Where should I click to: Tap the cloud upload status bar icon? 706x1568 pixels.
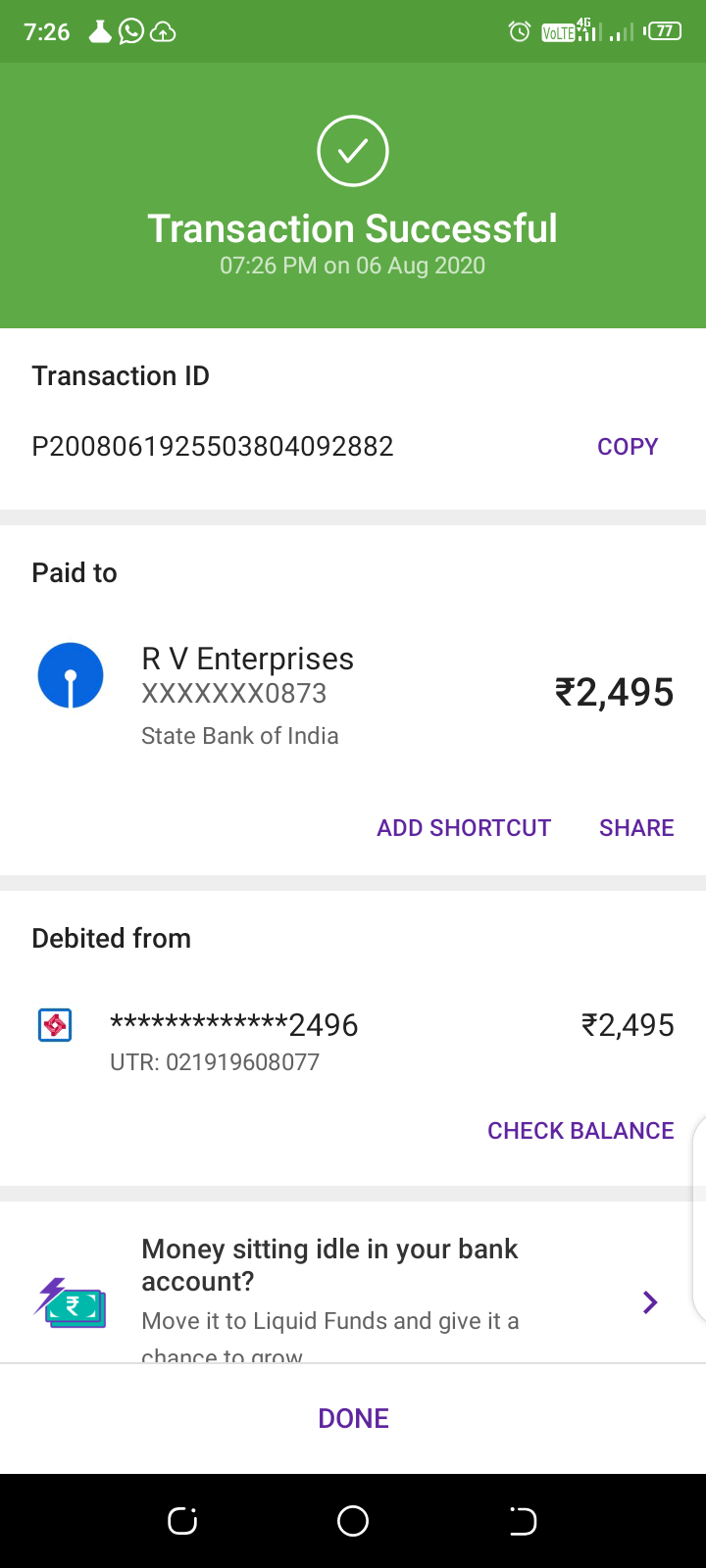point(163,32)
